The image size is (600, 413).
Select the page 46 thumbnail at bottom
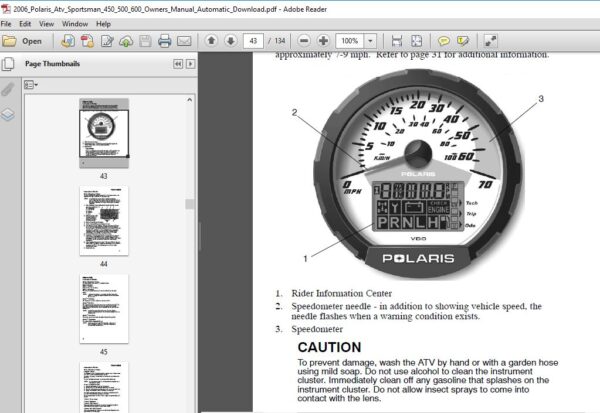coord(104,387)
